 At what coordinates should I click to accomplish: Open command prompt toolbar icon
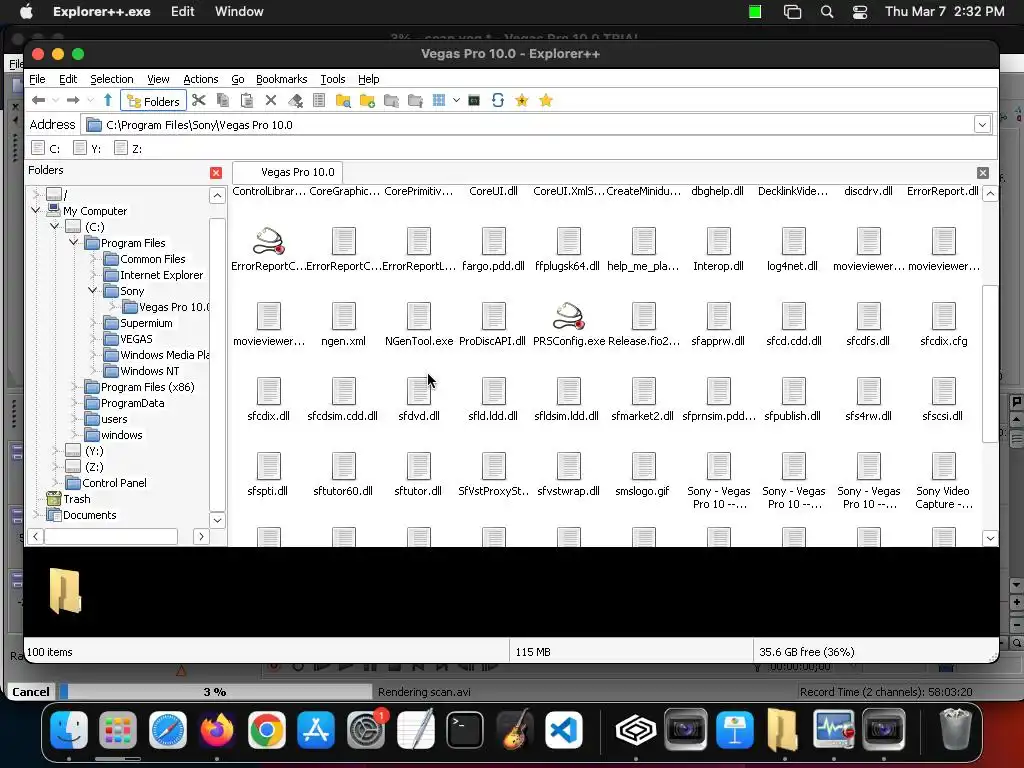point(474,101)
